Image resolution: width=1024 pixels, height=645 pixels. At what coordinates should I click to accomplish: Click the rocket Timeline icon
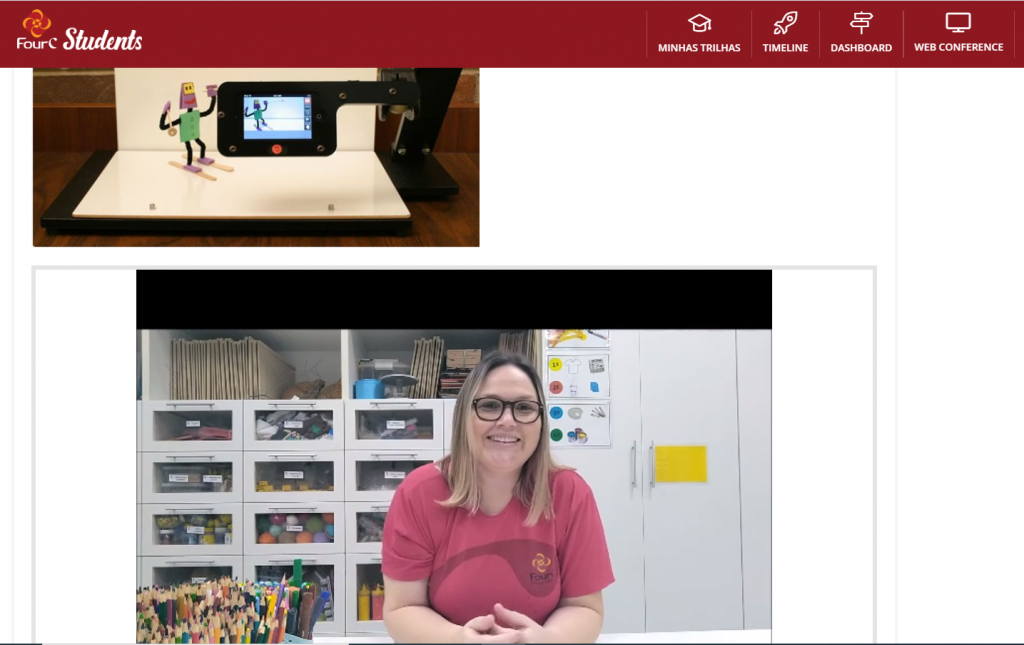coord(785,23)
